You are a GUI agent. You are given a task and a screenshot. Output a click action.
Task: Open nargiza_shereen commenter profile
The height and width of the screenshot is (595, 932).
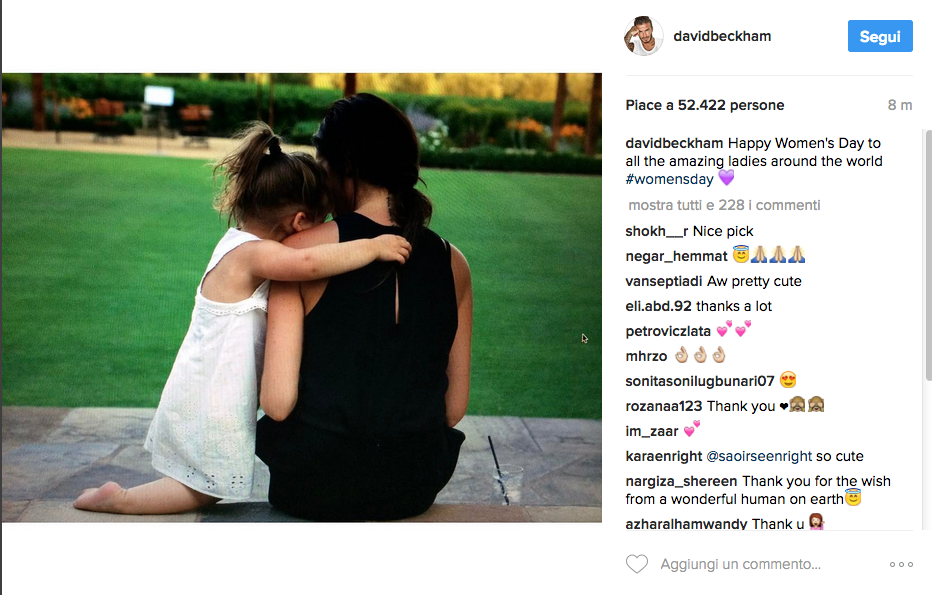[681, 481]
